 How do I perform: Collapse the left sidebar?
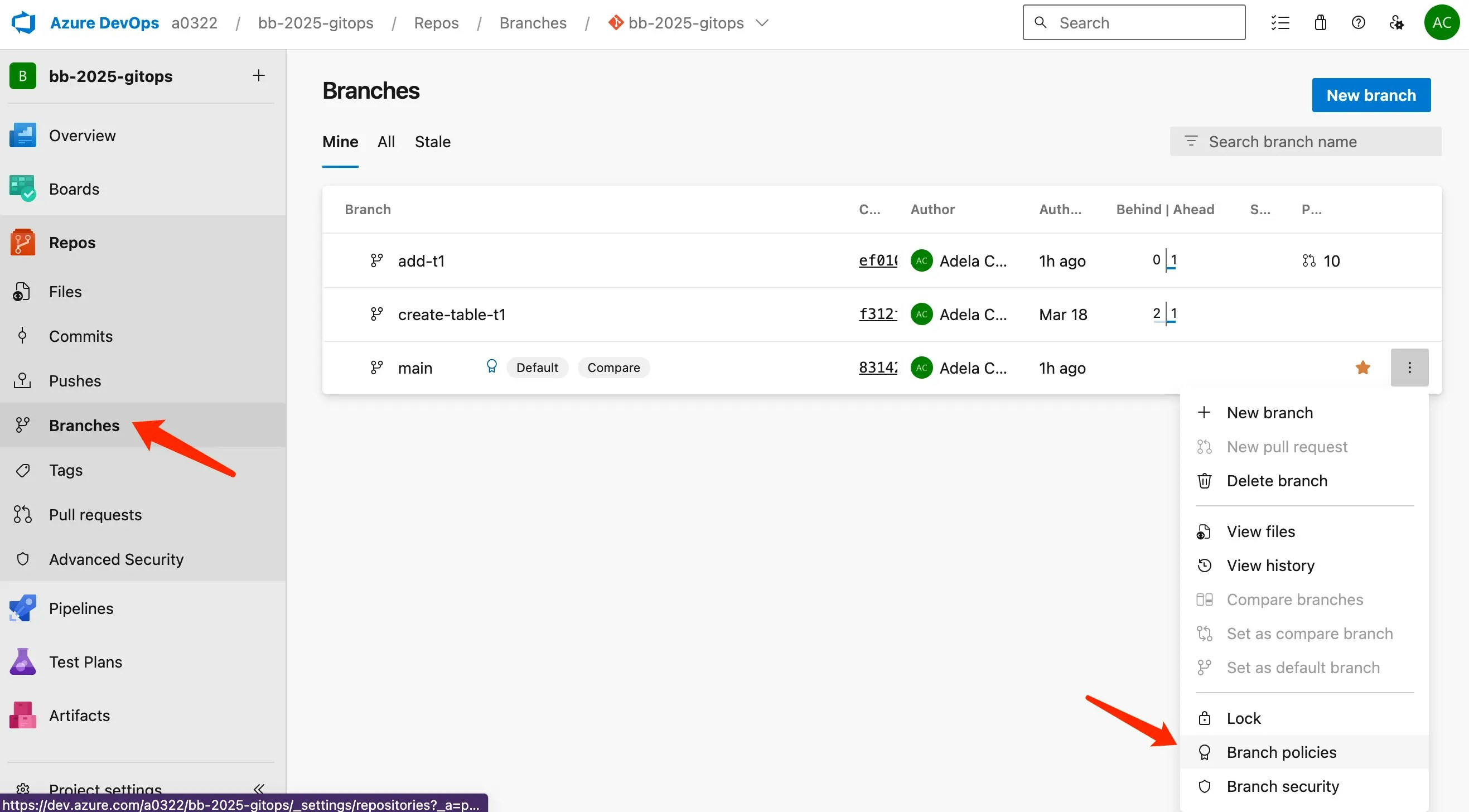click(x=259, y=789)
